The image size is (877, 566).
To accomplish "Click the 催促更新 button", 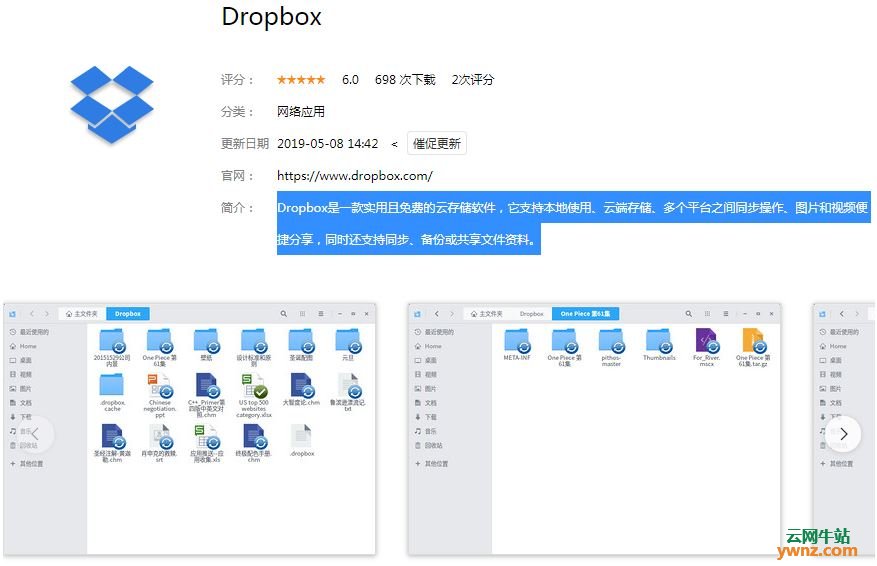I will 436,144.
